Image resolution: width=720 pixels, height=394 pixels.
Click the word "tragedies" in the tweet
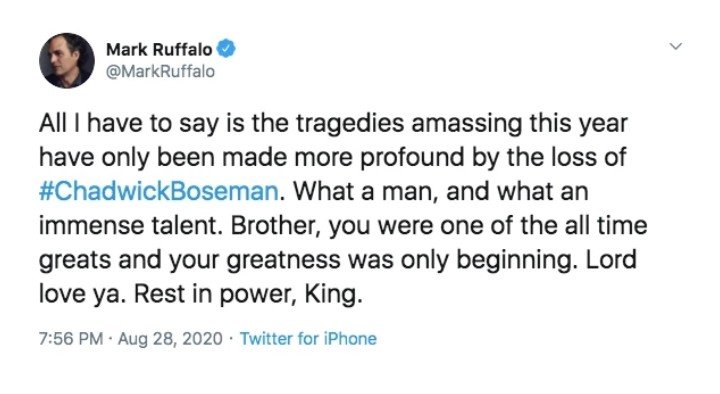click(349, 124)
